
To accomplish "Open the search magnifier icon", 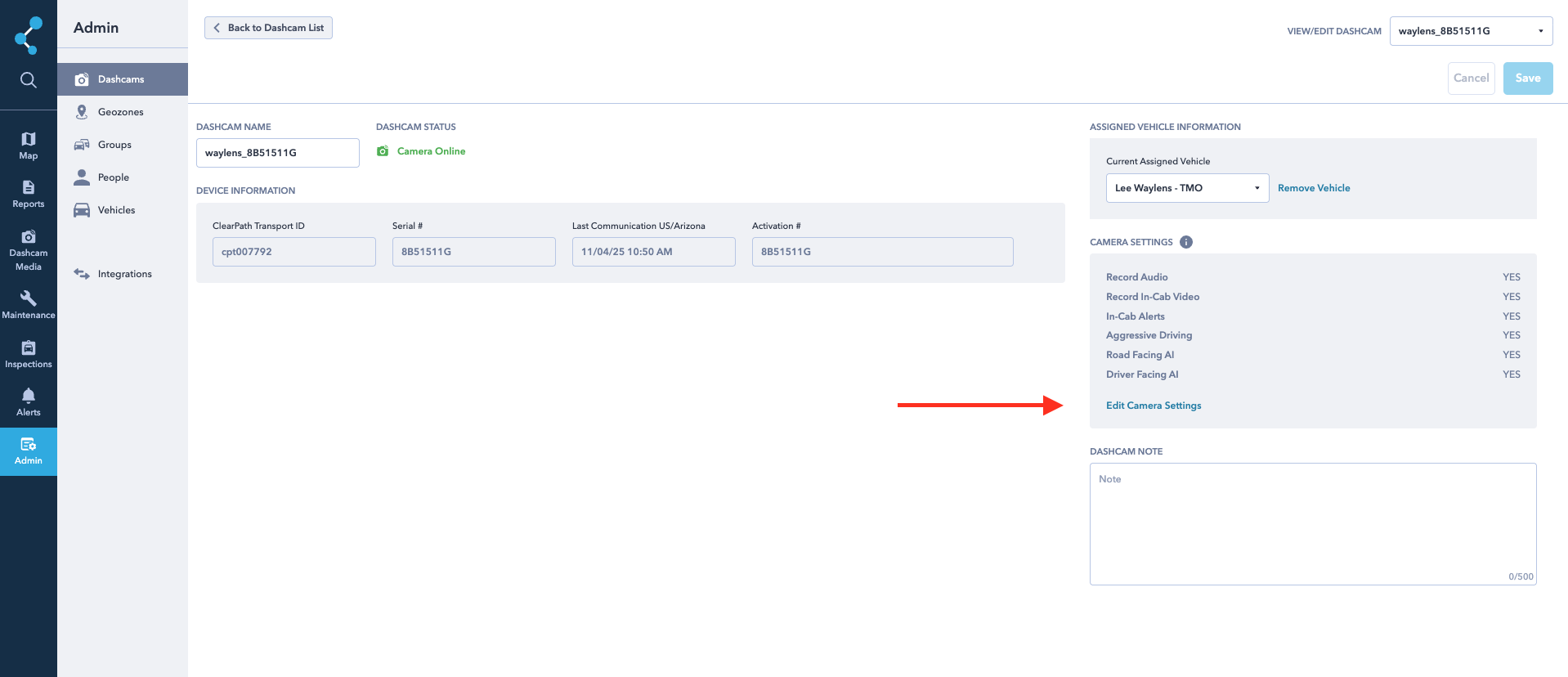I will 29,79.
